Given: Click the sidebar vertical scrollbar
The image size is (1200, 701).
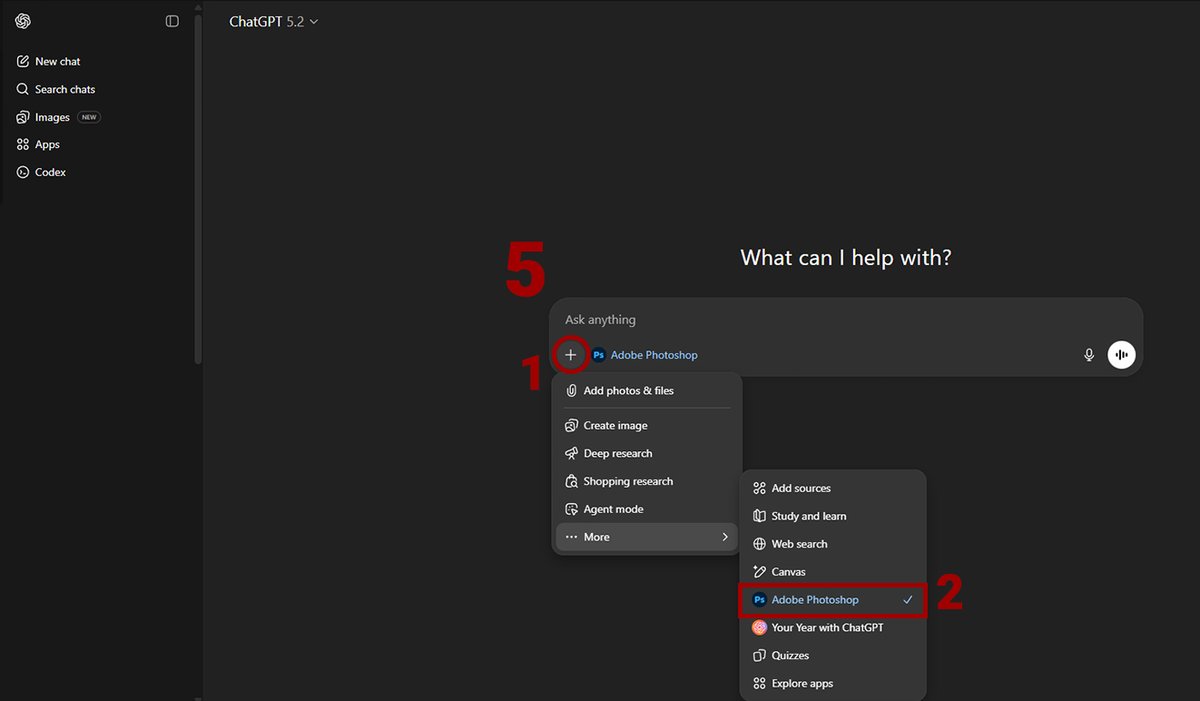Looking at the screenshot, I should tap(199, 190).
